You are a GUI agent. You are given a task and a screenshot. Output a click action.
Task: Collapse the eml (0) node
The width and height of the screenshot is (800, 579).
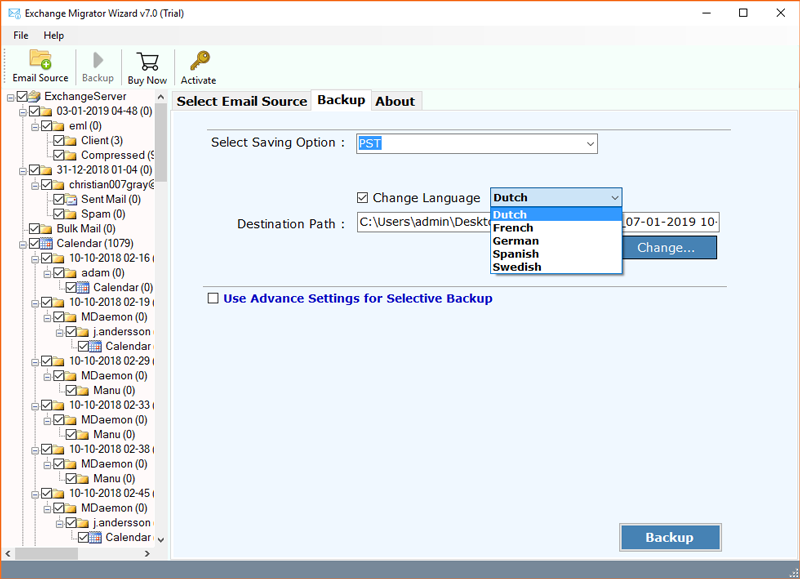click(x=35, y=127)
